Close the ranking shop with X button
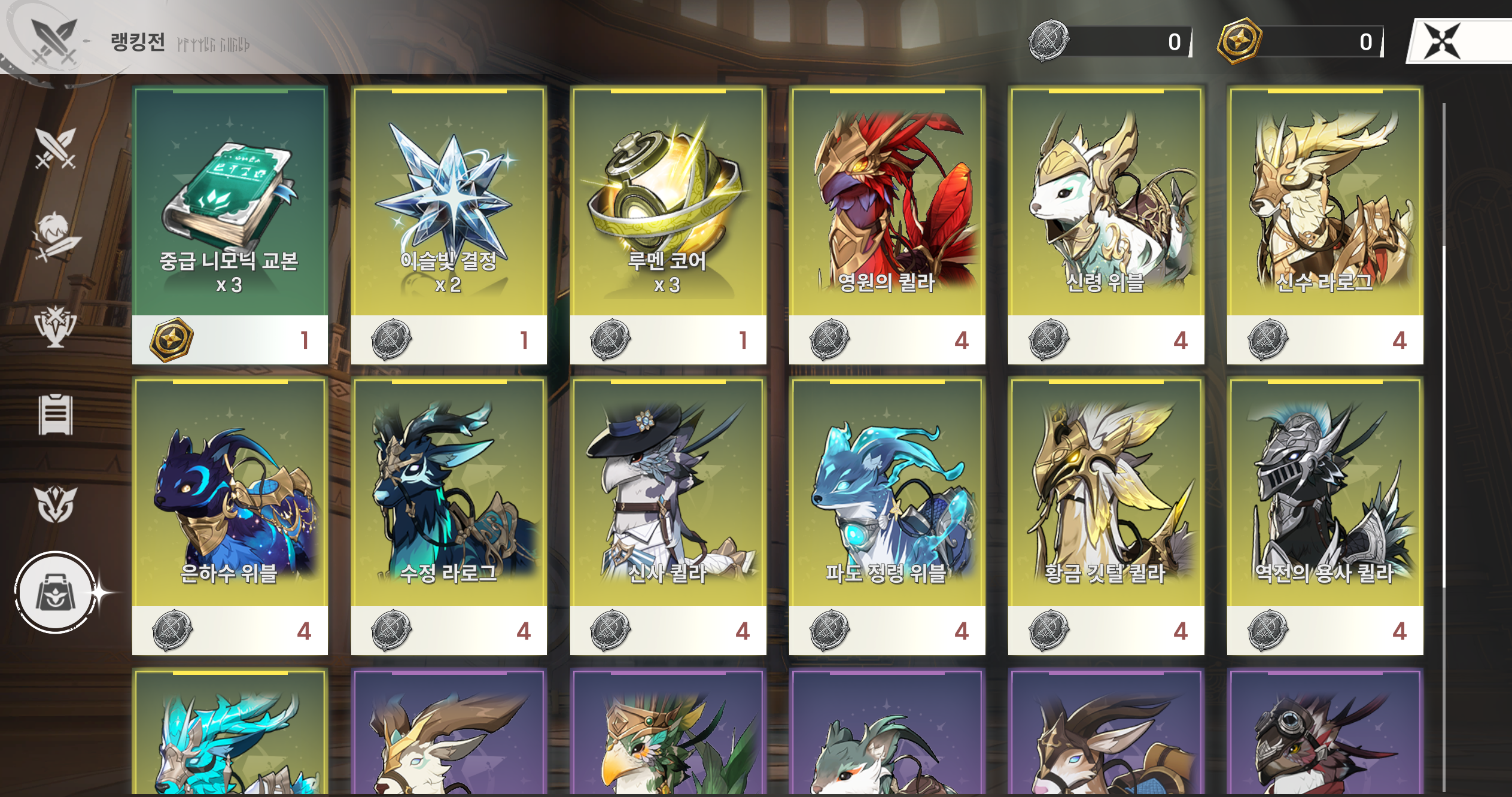 [1442, 41]
